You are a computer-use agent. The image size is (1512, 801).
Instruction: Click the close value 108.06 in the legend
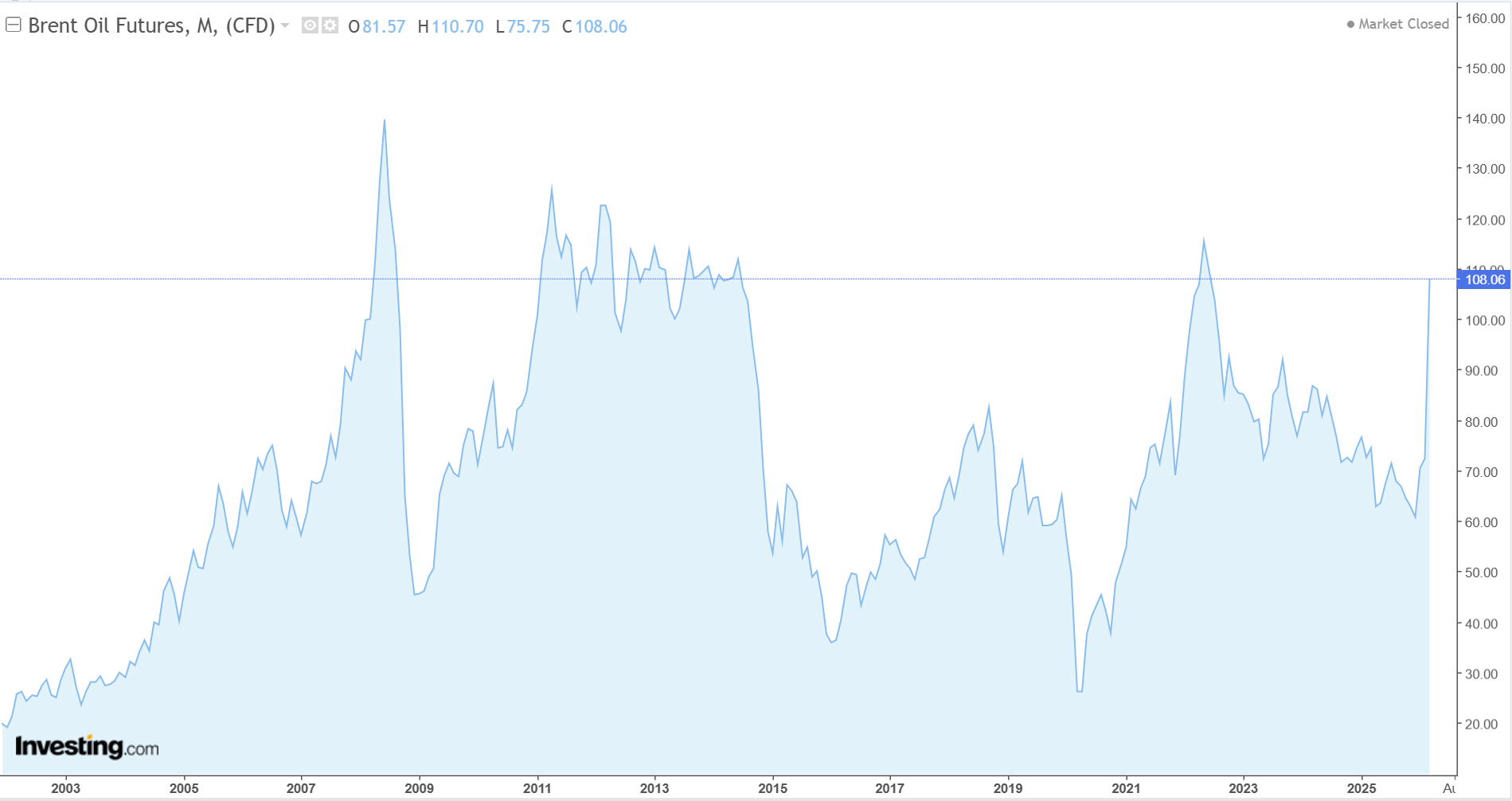[601, 26]
